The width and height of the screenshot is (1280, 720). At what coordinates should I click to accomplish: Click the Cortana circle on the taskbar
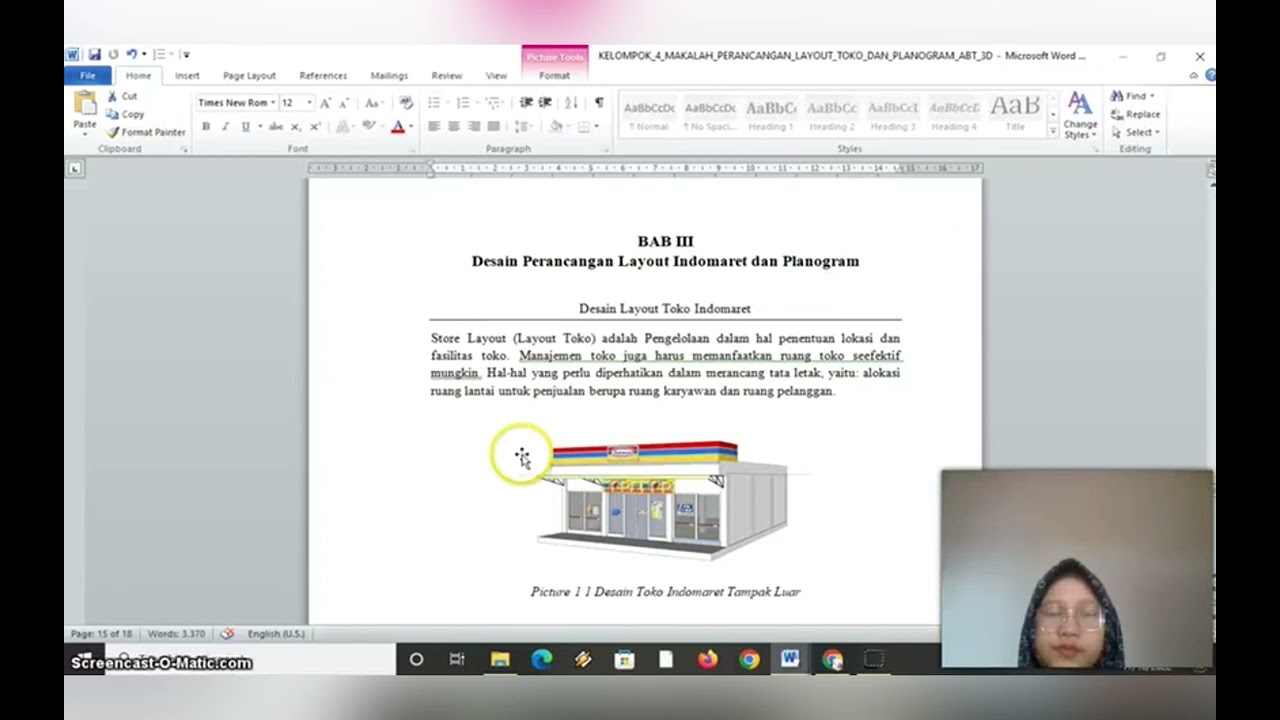coord(416,659)
